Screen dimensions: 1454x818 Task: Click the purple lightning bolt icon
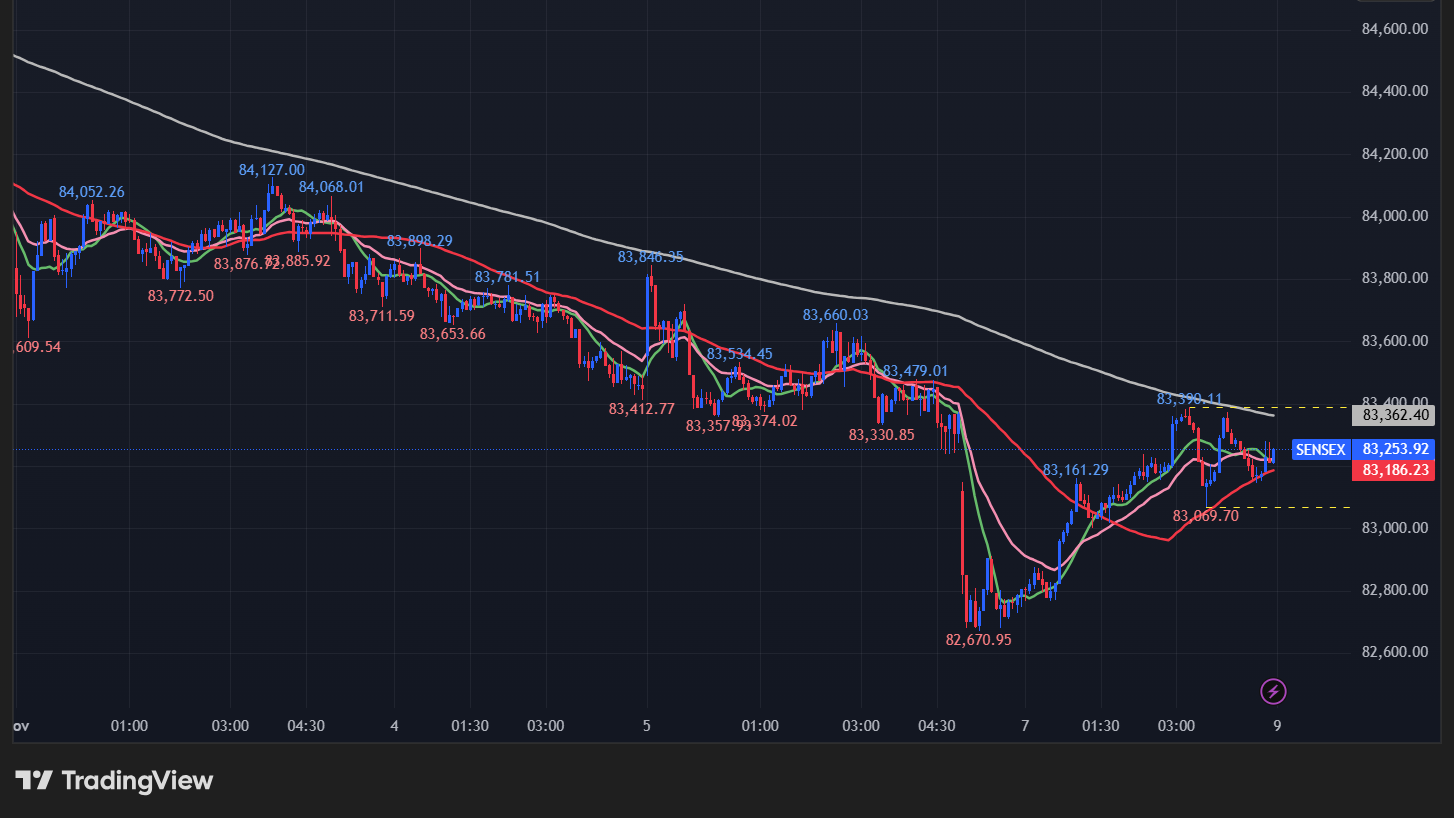[x=1274, y=691]
